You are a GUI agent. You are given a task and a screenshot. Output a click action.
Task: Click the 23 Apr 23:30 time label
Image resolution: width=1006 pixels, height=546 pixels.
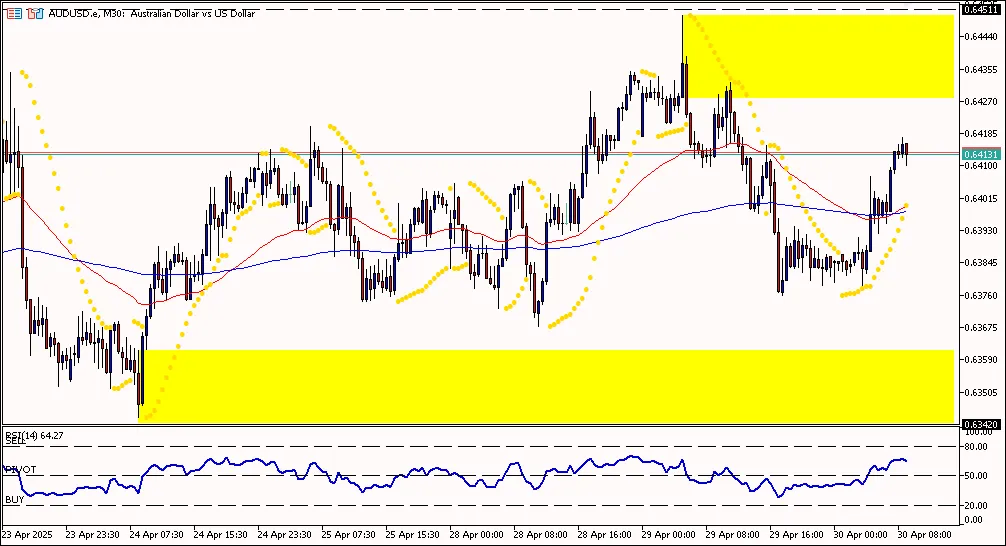click(x=92, y=534)
